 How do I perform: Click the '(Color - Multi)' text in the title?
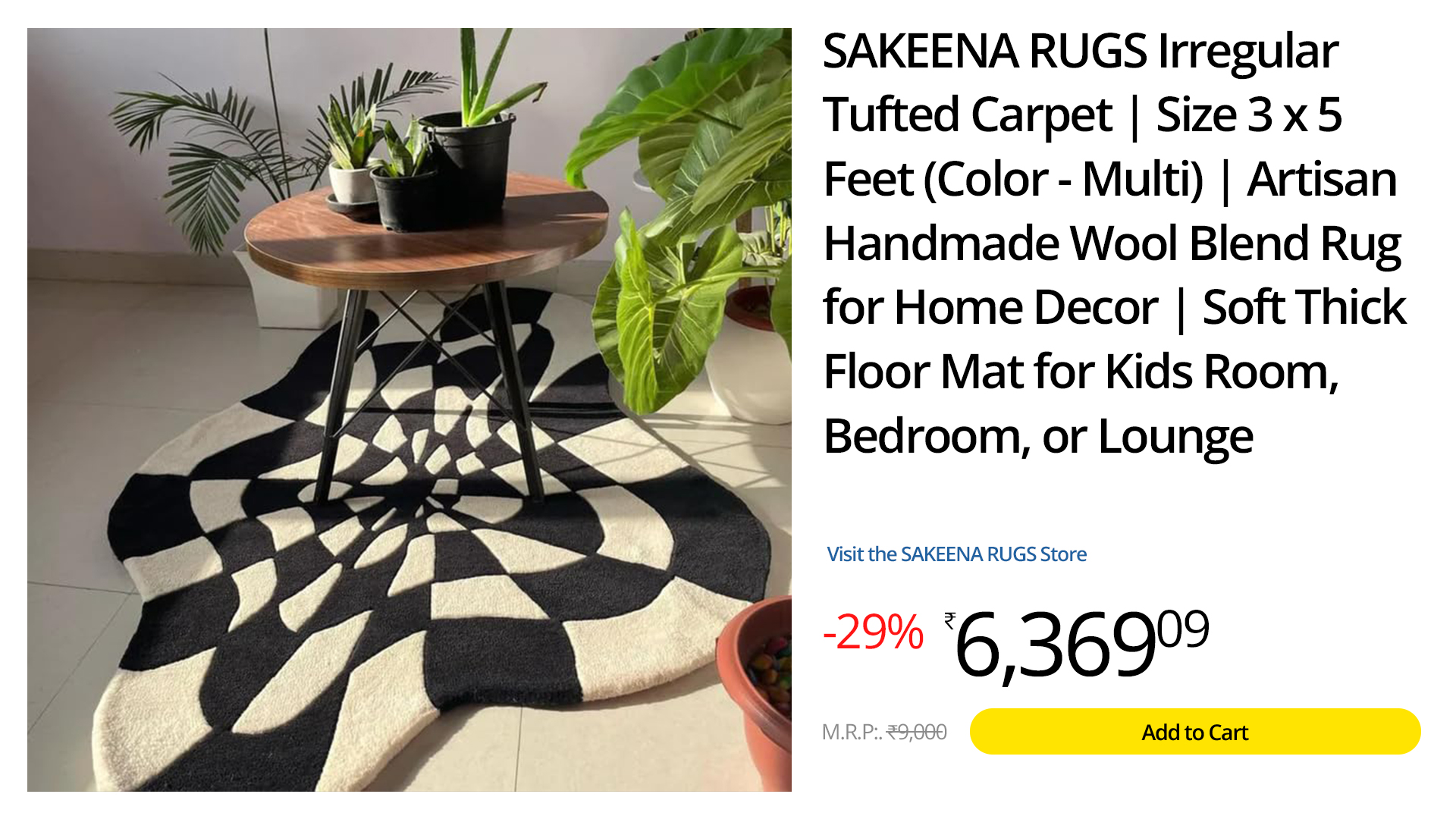coord(1063,180)
